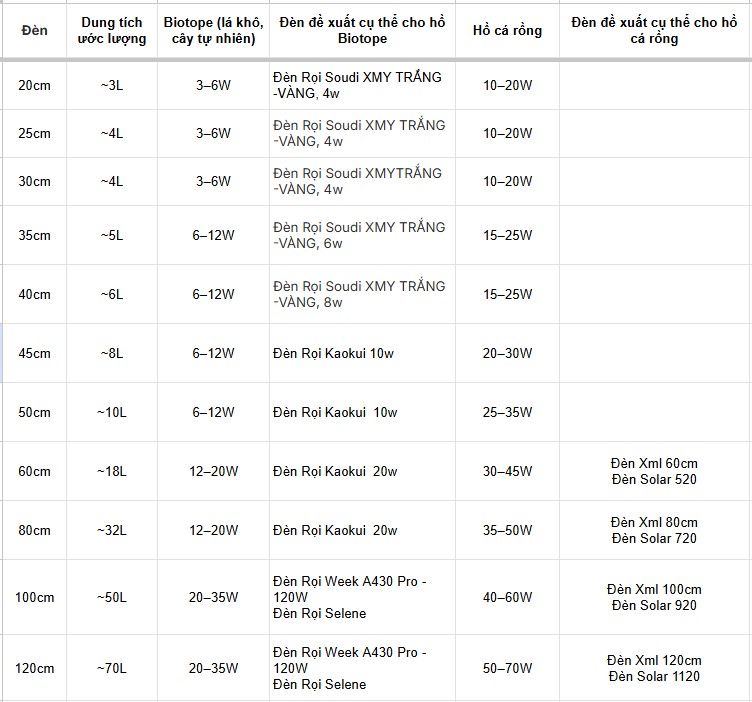Screen dimensions: 752x702
Task: Click the "Đèn đề xuất cụ thể cho hồ cá rồng" header
Action: point(654,30)
